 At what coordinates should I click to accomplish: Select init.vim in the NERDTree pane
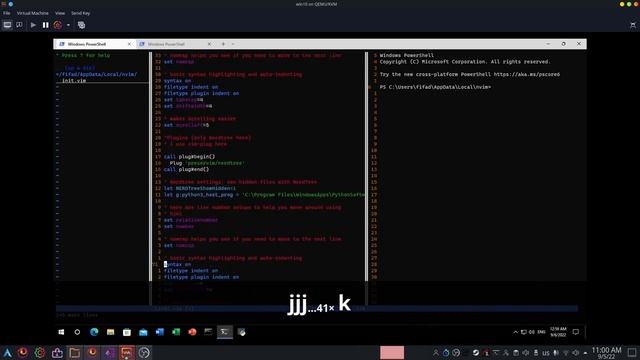74,81
